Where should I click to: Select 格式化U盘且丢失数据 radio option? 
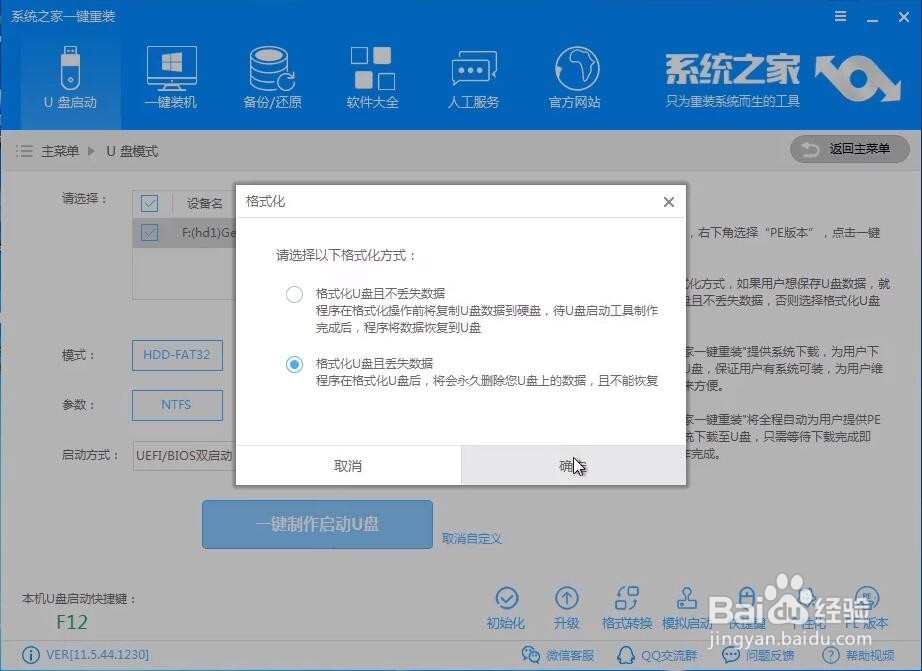coord(294,364)
